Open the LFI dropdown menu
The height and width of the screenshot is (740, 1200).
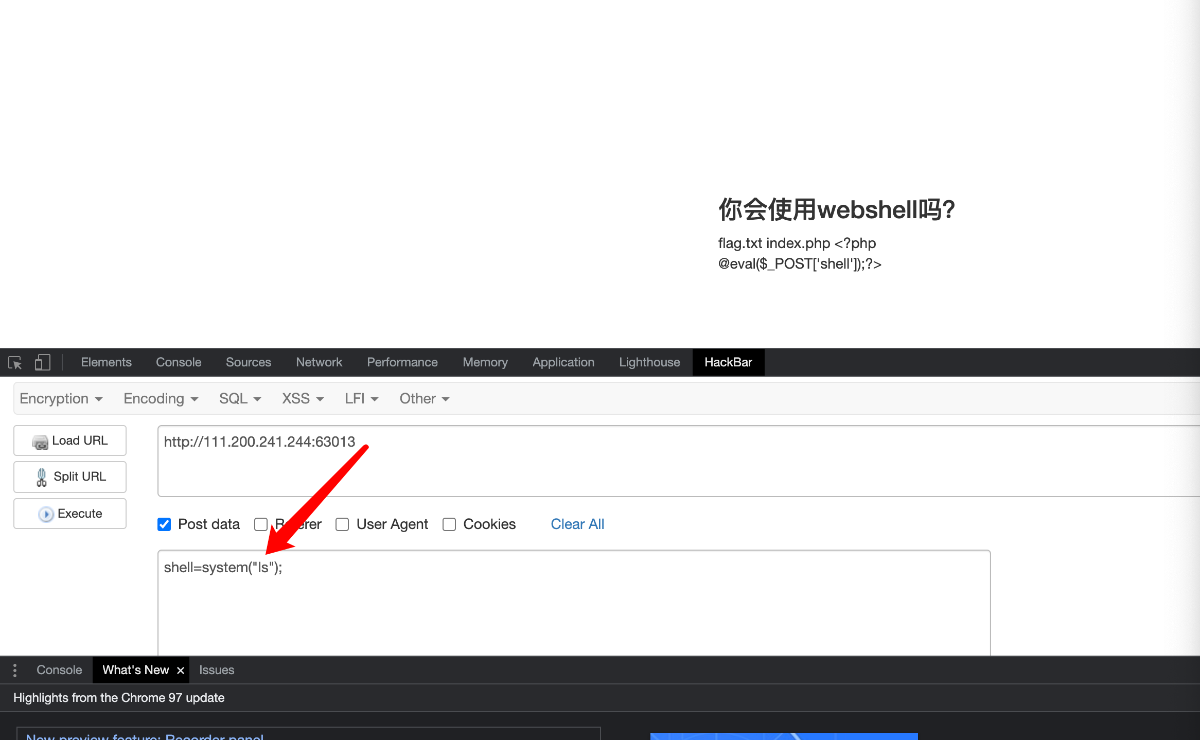(362, 398)
